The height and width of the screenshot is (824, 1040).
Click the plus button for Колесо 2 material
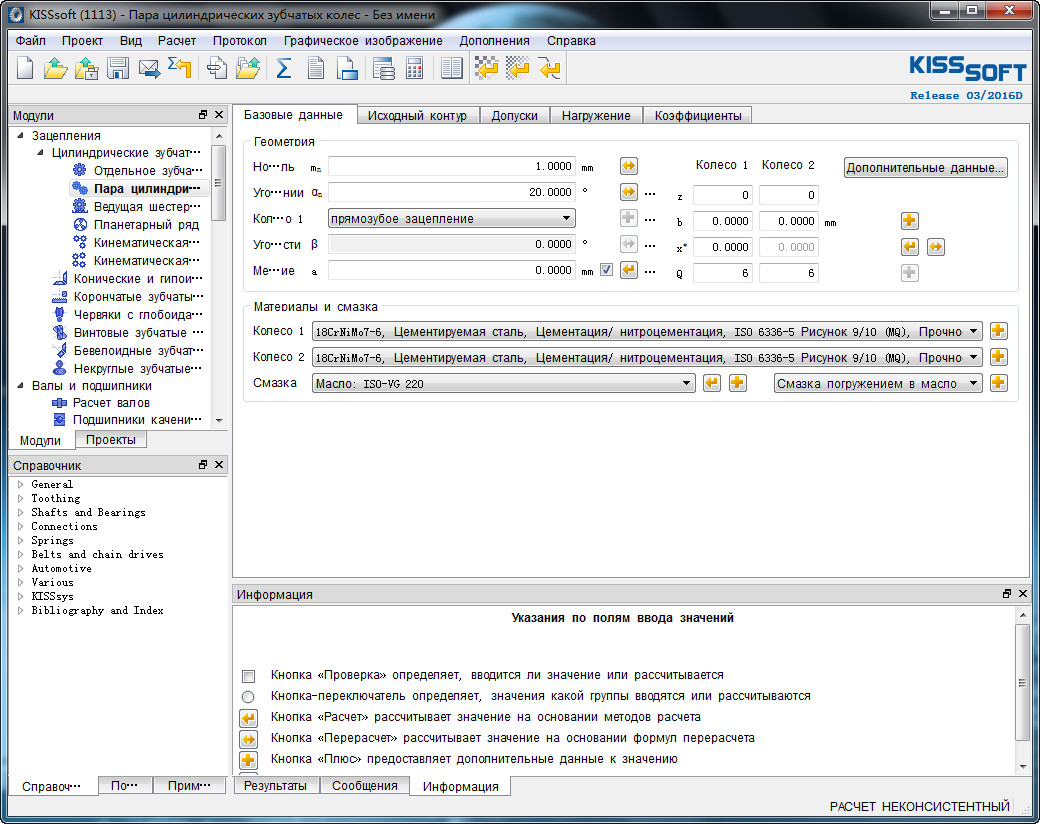coord(998,357)
